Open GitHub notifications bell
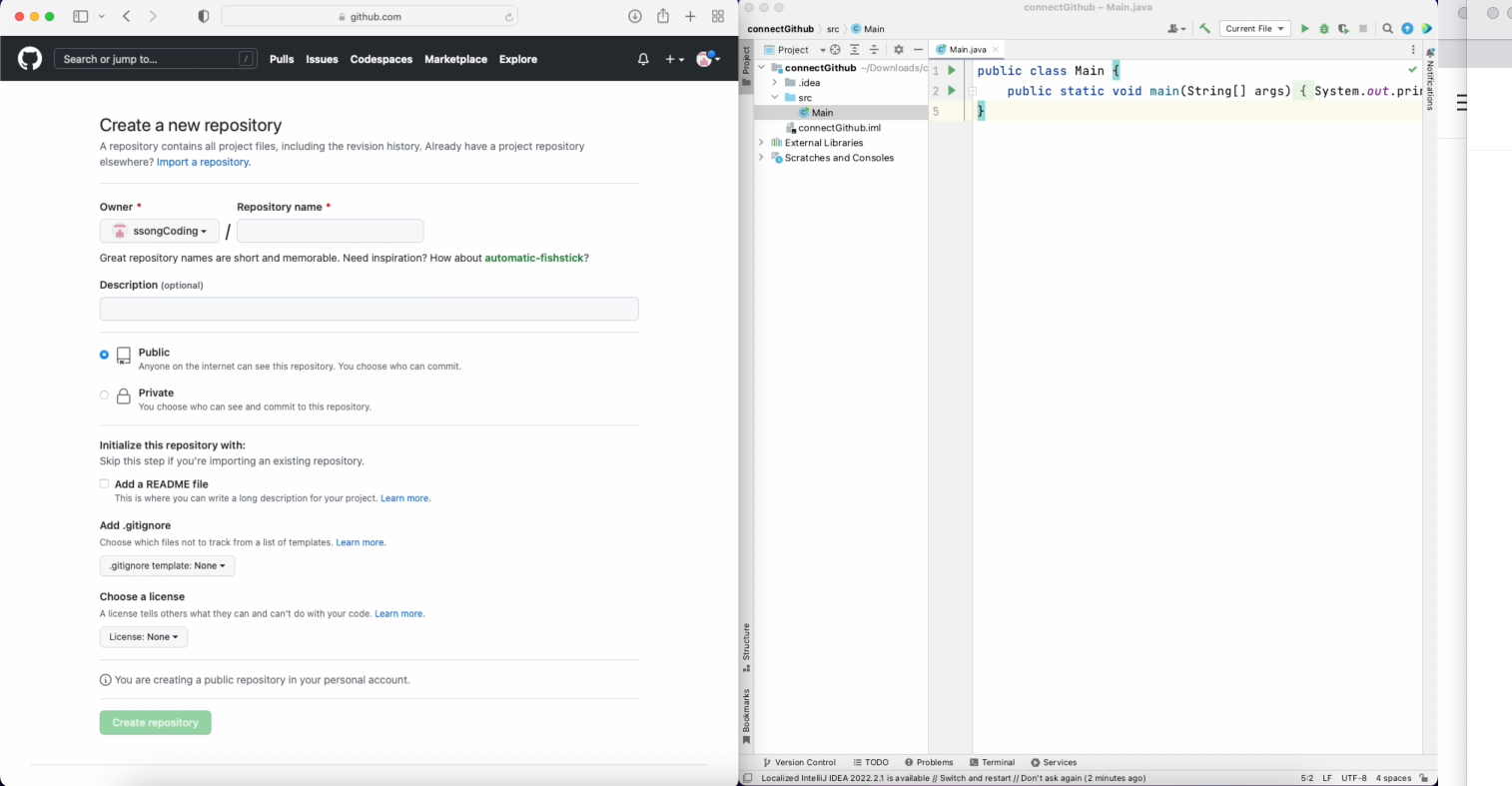Image resolution: width=1512 pixels, height=786 pixels. click(x=643, y=59)
